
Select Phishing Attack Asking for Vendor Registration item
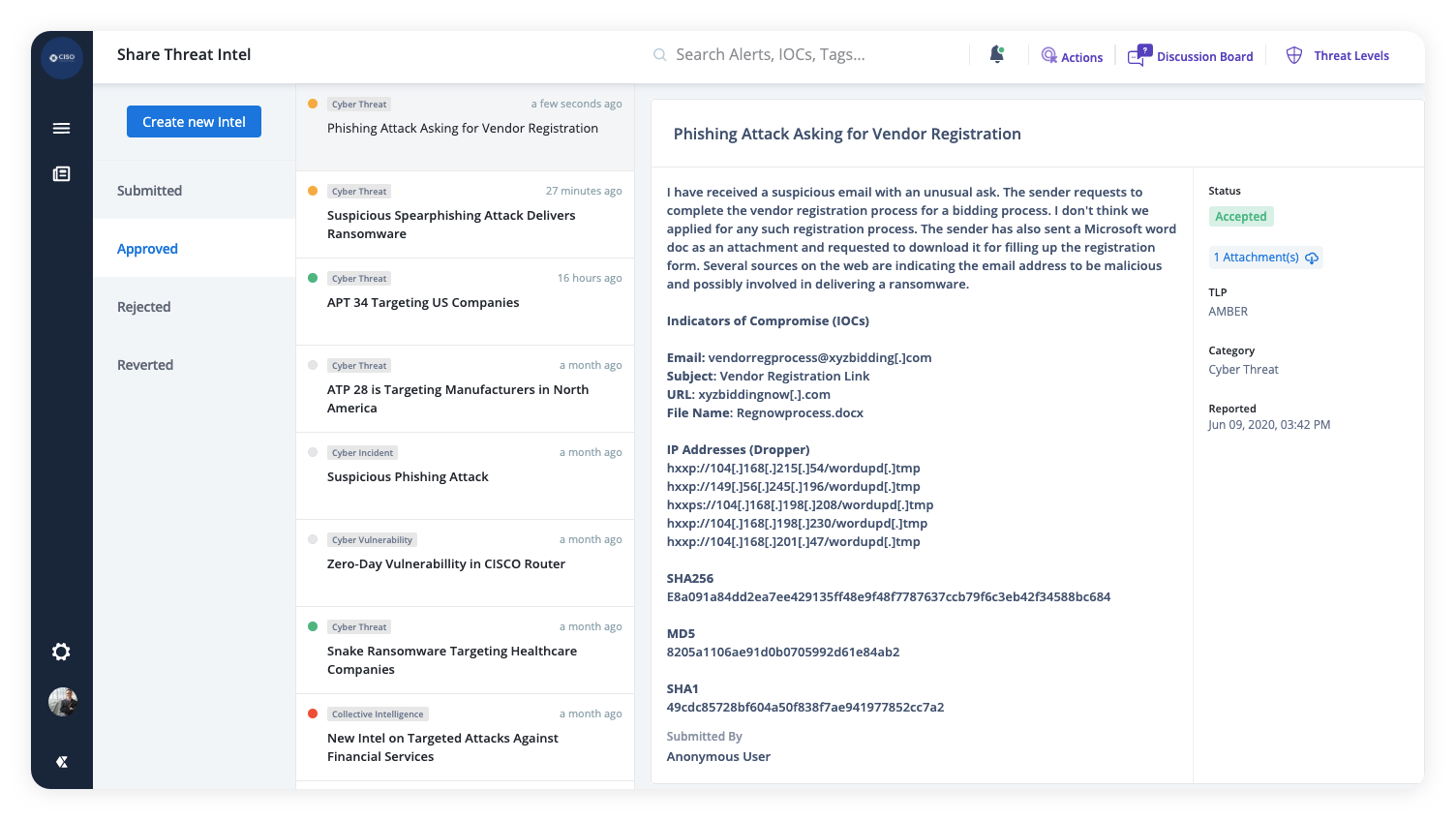(x=465, y=128)
